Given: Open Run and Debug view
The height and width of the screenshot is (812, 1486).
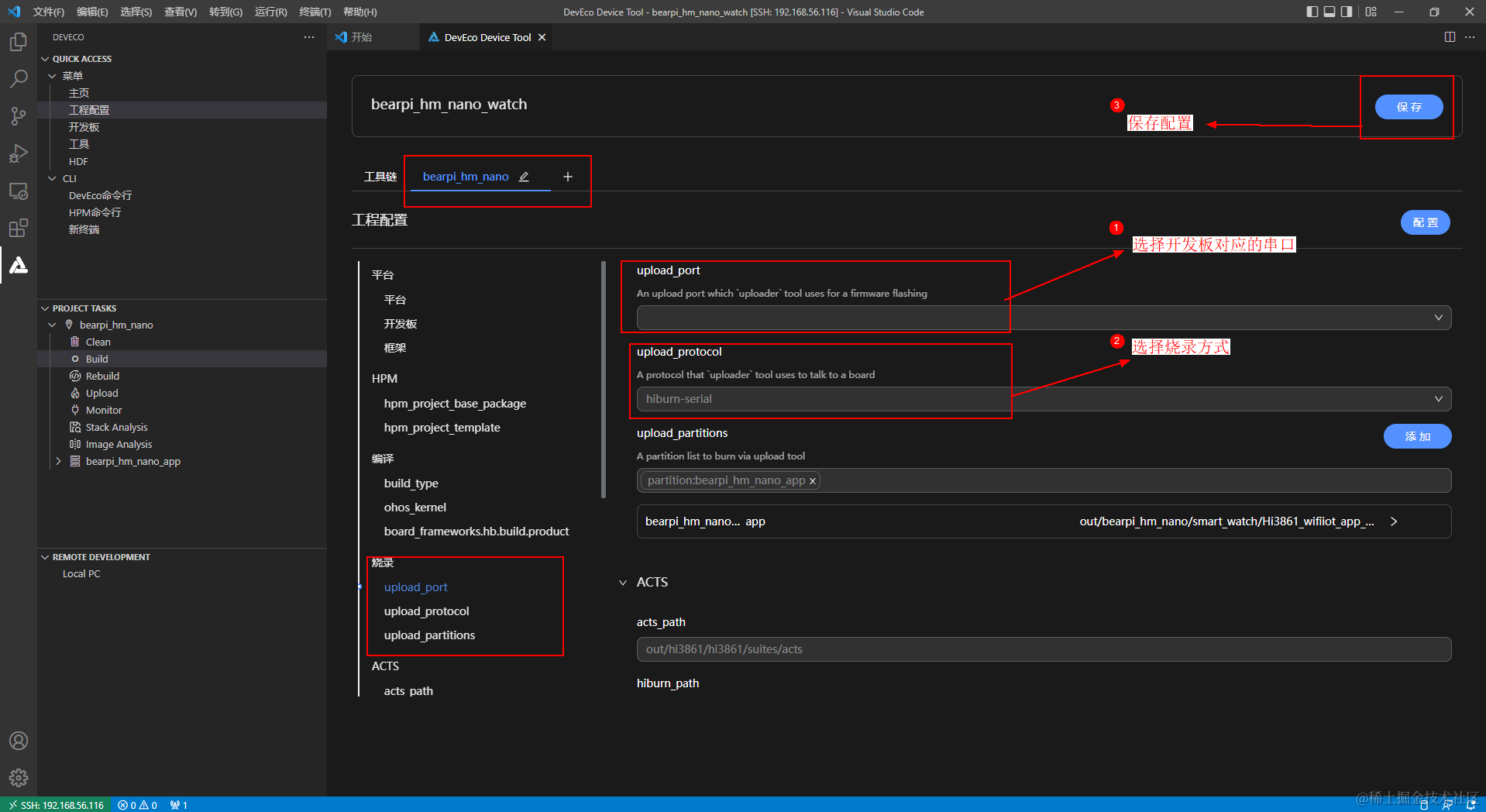Looking at the screenshot, I should (x=19, y=153).
